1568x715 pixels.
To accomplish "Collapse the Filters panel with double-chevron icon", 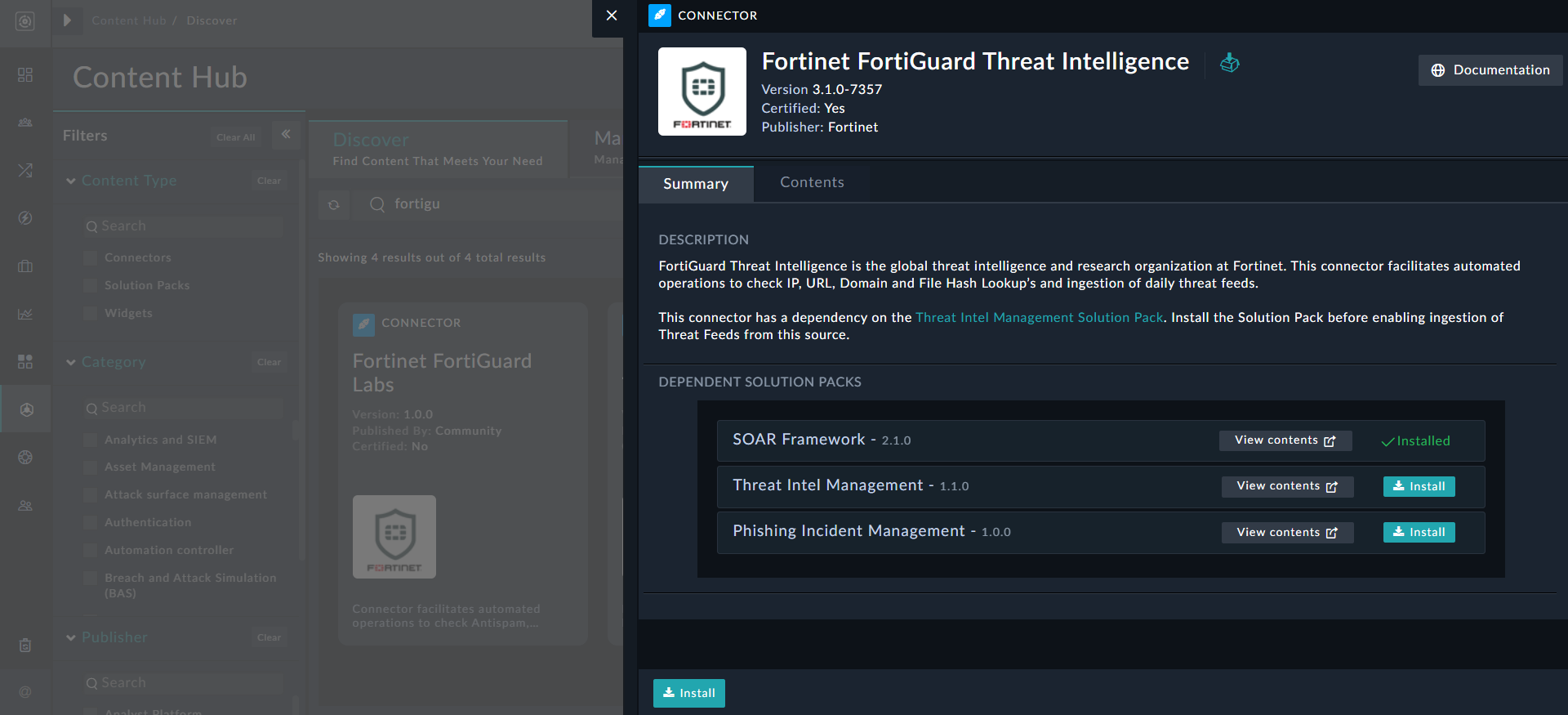I will click(x=286, y=134).
